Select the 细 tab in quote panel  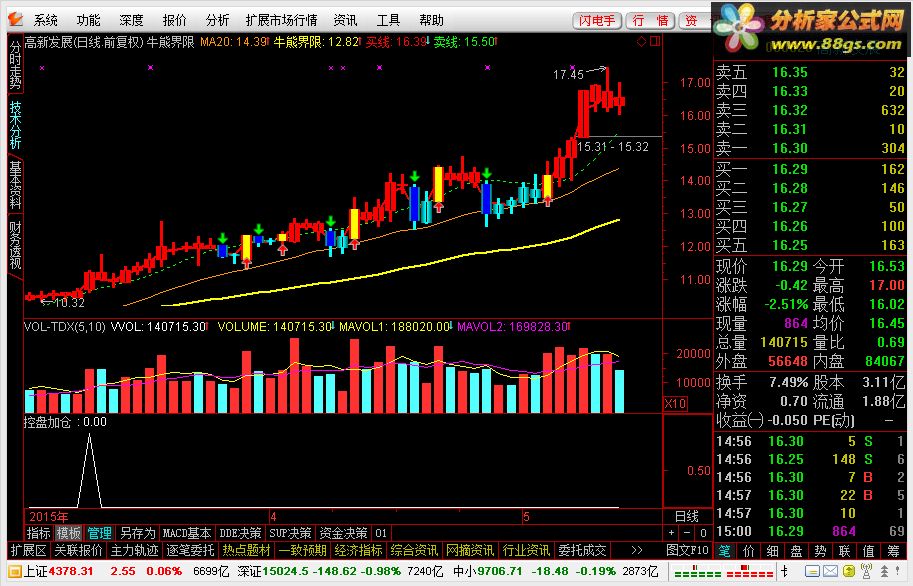pyautogui.click(x=773, y=551)
